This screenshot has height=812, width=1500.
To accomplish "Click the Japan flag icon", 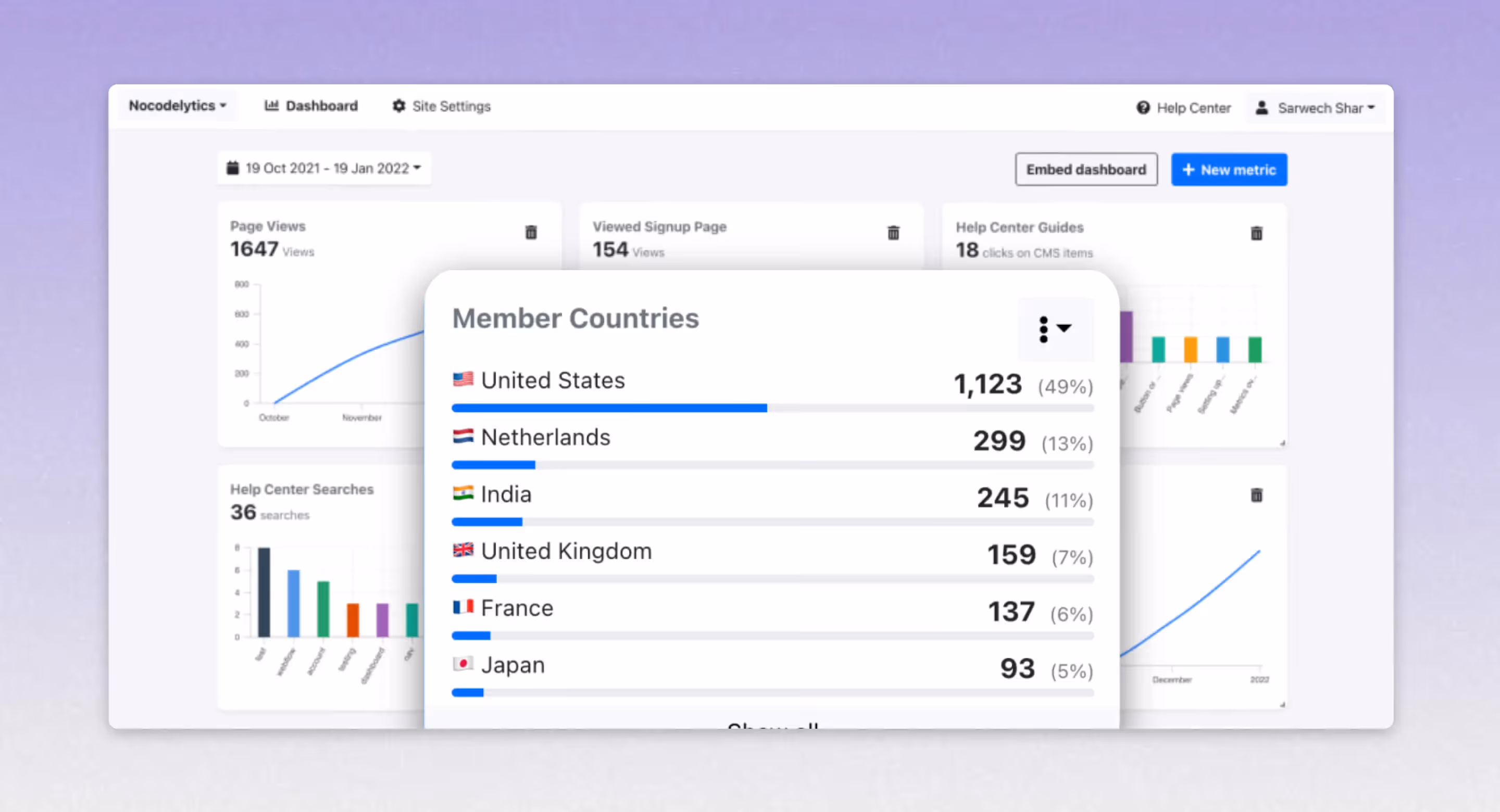I will (x=463, y=664).
